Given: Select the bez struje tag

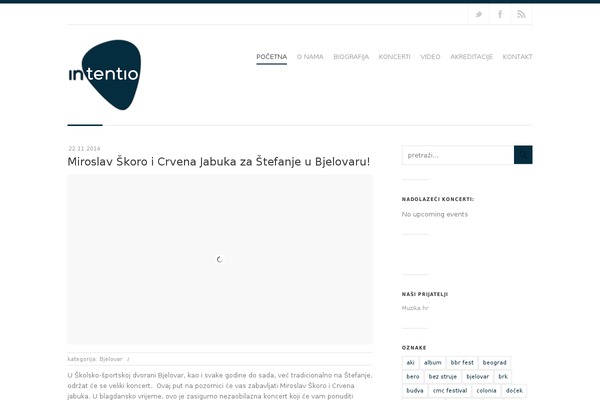Looking at the screenshot, I should click(x=443, y=377).
